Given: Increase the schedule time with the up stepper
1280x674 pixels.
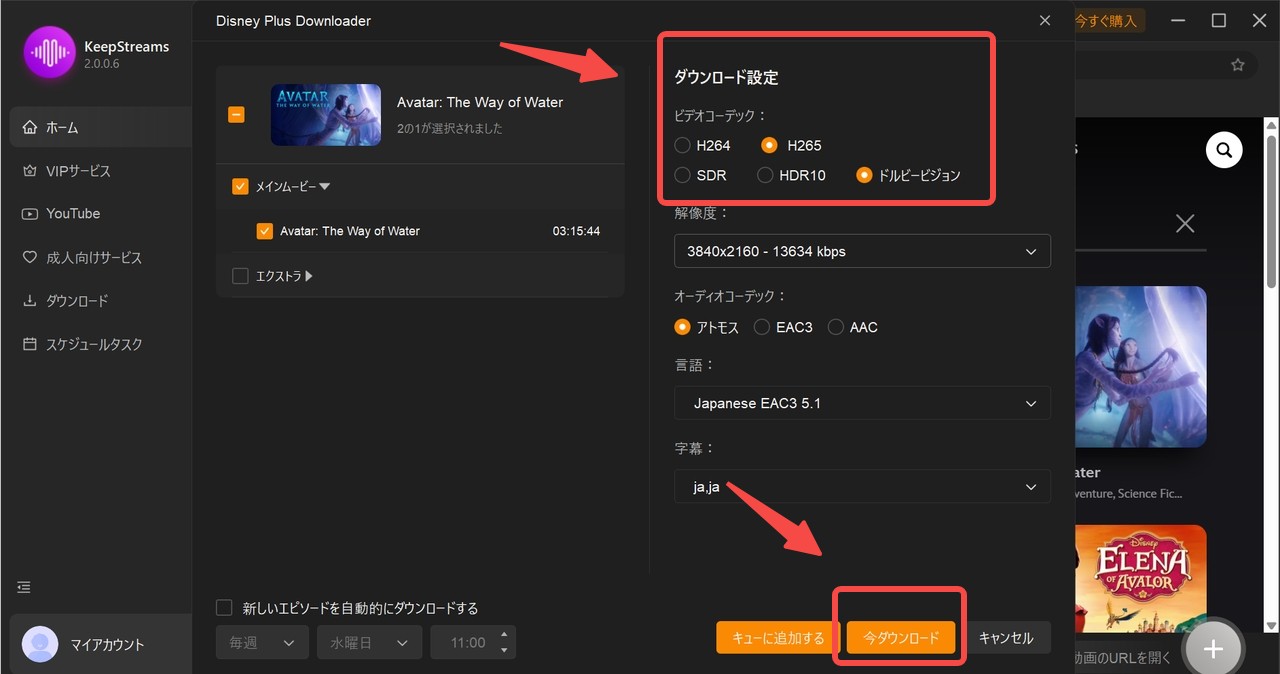Looking at the screenshot, I should 505,636.
